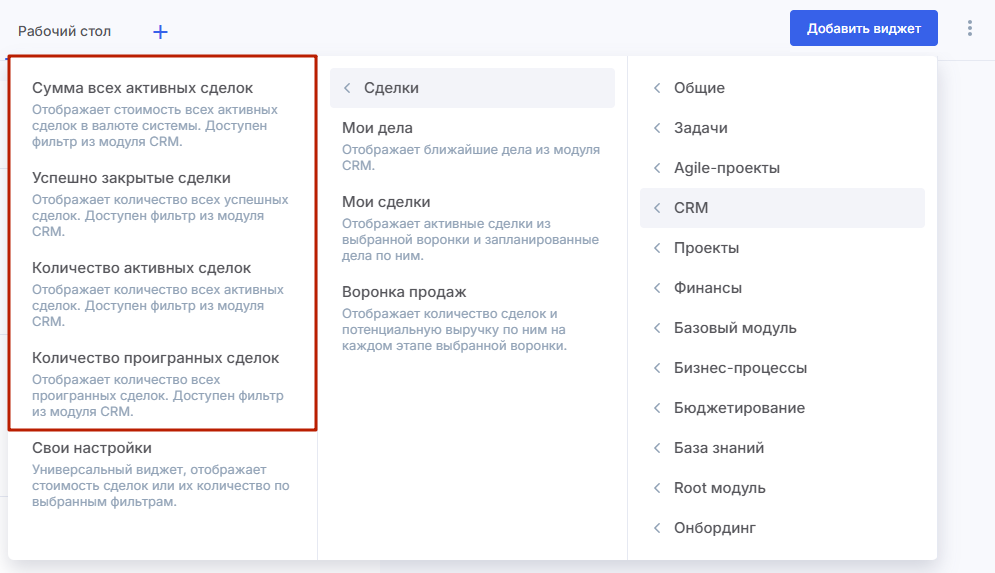This screenshot has height=573, width=995.
Task: Select the Agile-проекты category
Action: coord(782,168)
